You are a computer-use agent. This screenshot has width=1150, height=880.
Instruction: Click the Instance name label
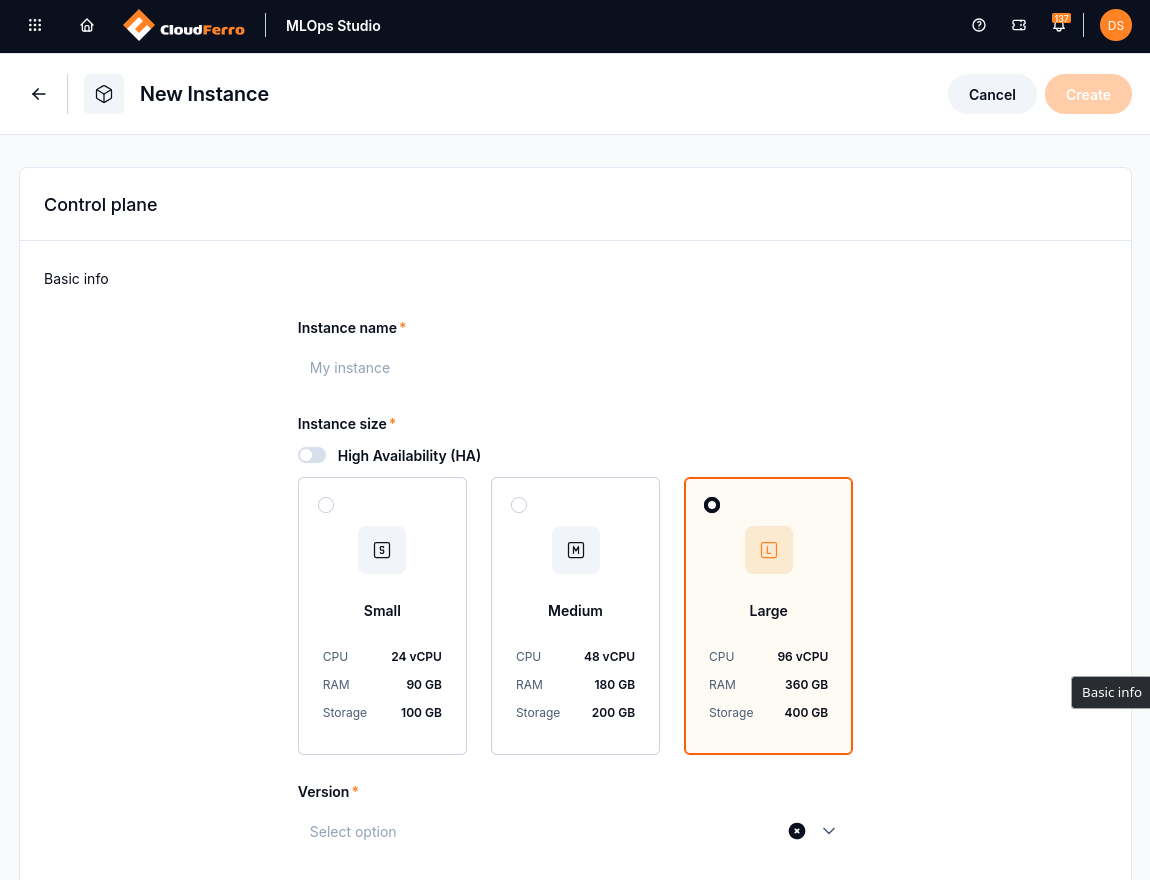(347, 328)
